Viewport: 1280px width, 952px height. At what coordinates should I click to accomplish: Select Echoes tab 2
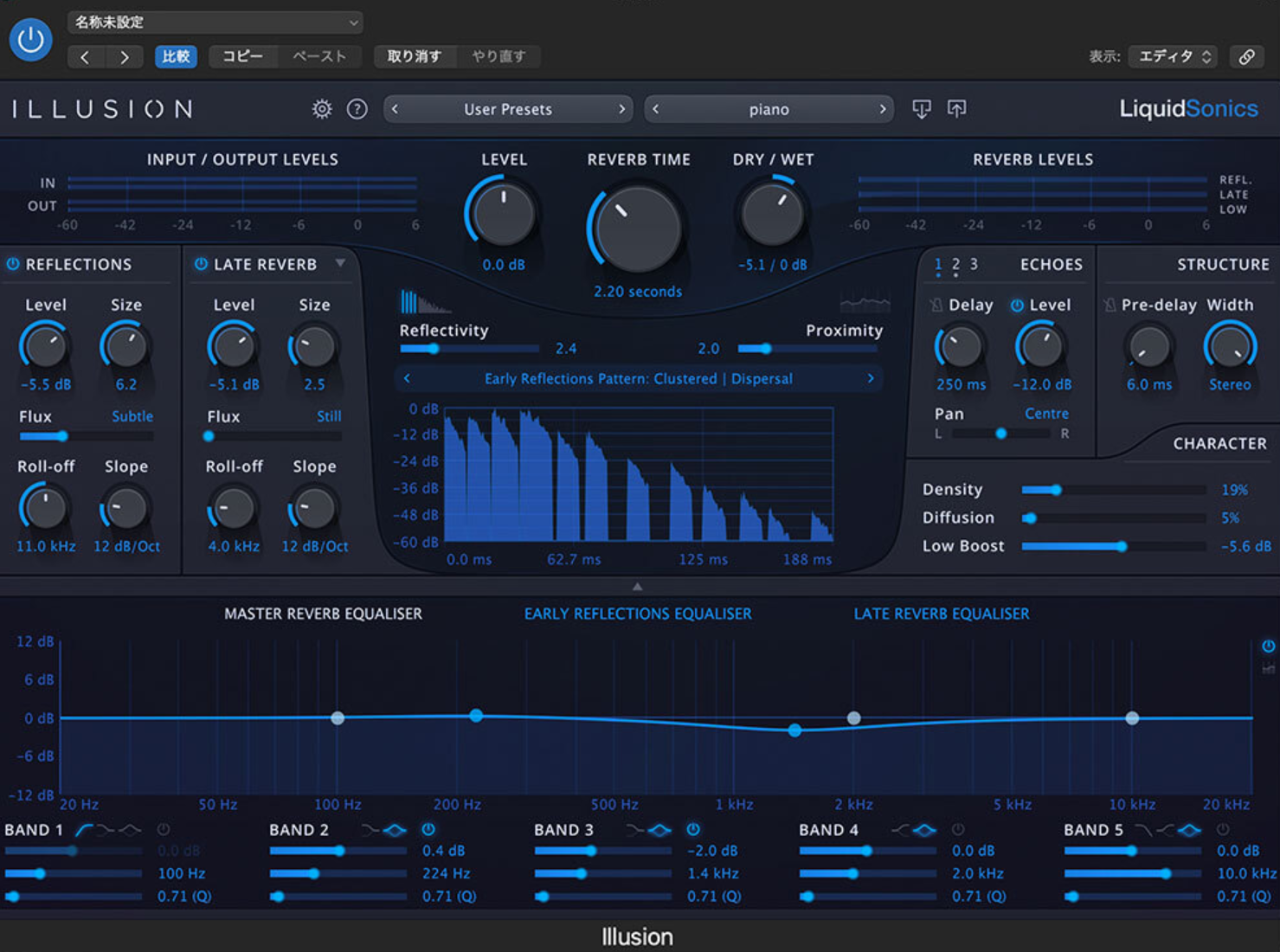point(955,265)
